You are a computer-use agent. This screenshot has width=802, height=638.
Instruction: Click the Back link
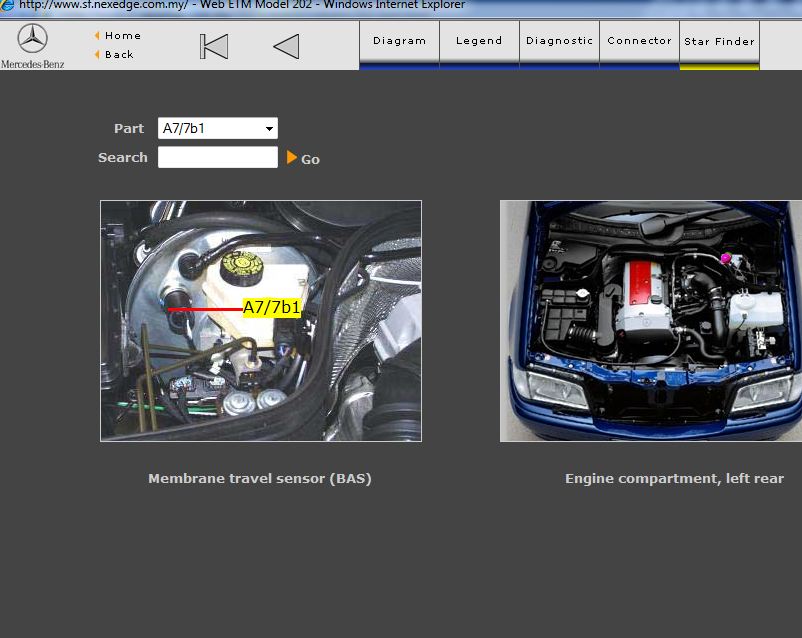(x=119, y=55)
